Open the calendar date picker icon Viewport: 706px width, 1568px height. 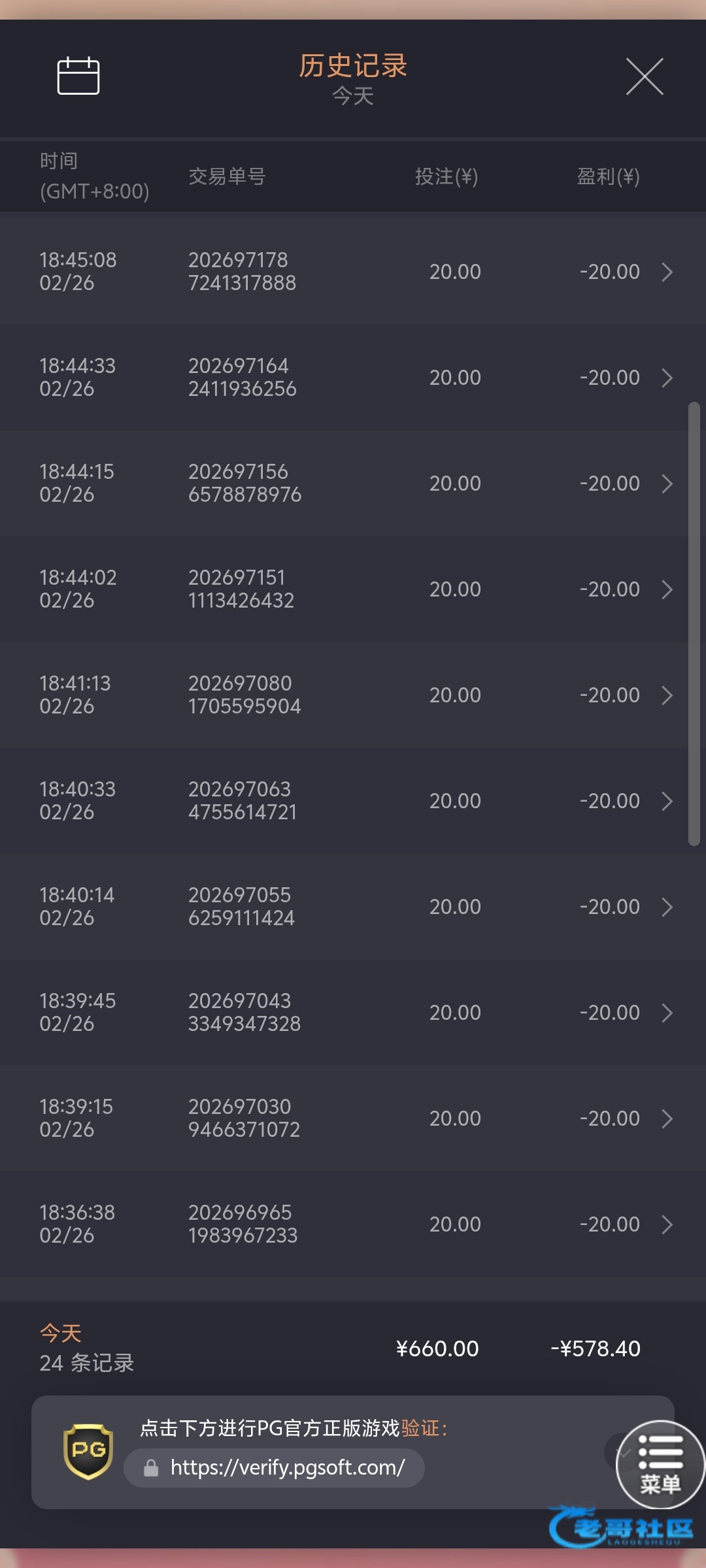click(78, 76)
